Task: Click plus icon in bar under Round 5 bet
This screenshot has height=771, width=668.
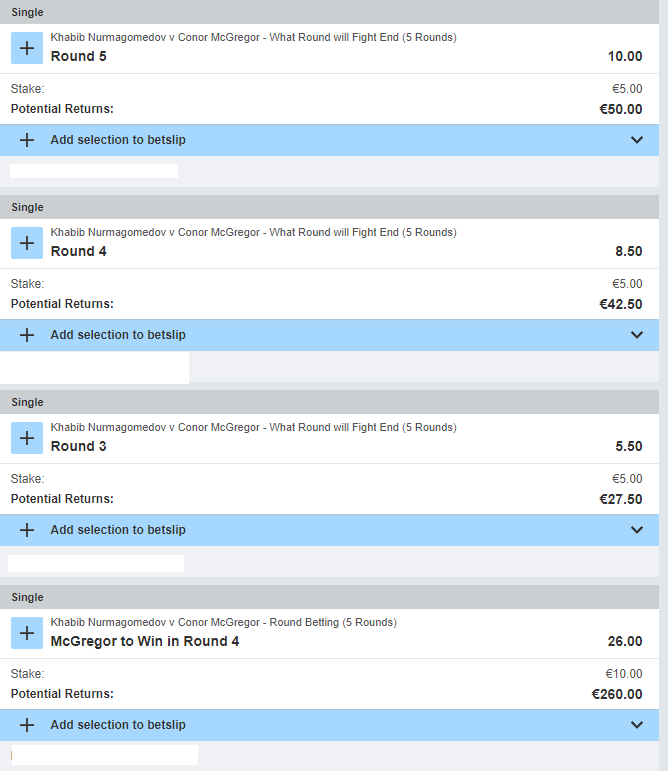Action: point(27,140)
